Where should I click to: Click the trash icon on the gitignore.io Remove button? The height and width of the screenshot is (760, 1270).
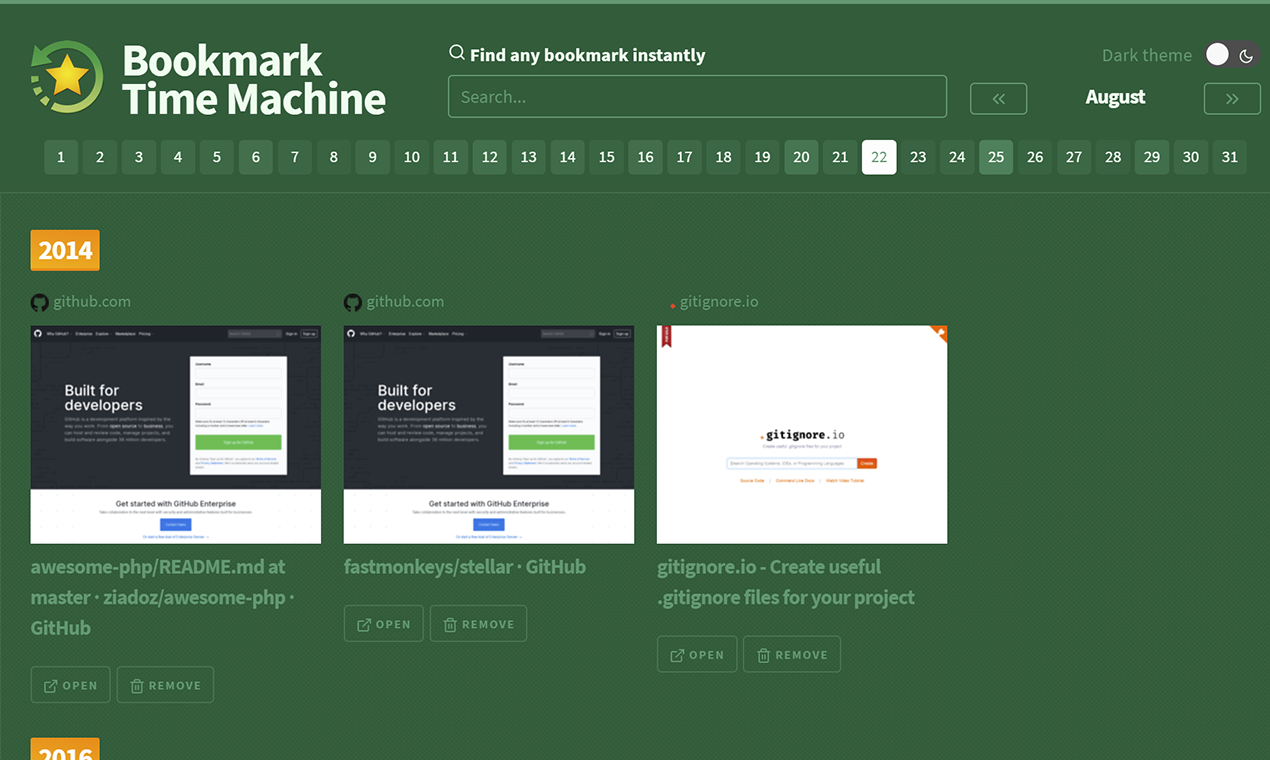coord(763,654)
